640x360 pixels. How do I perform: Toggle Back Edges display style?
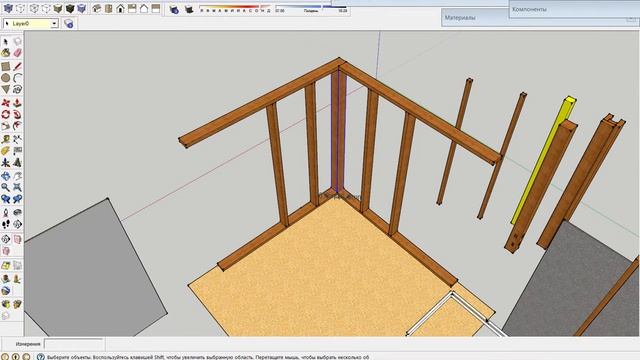[20, 8]
